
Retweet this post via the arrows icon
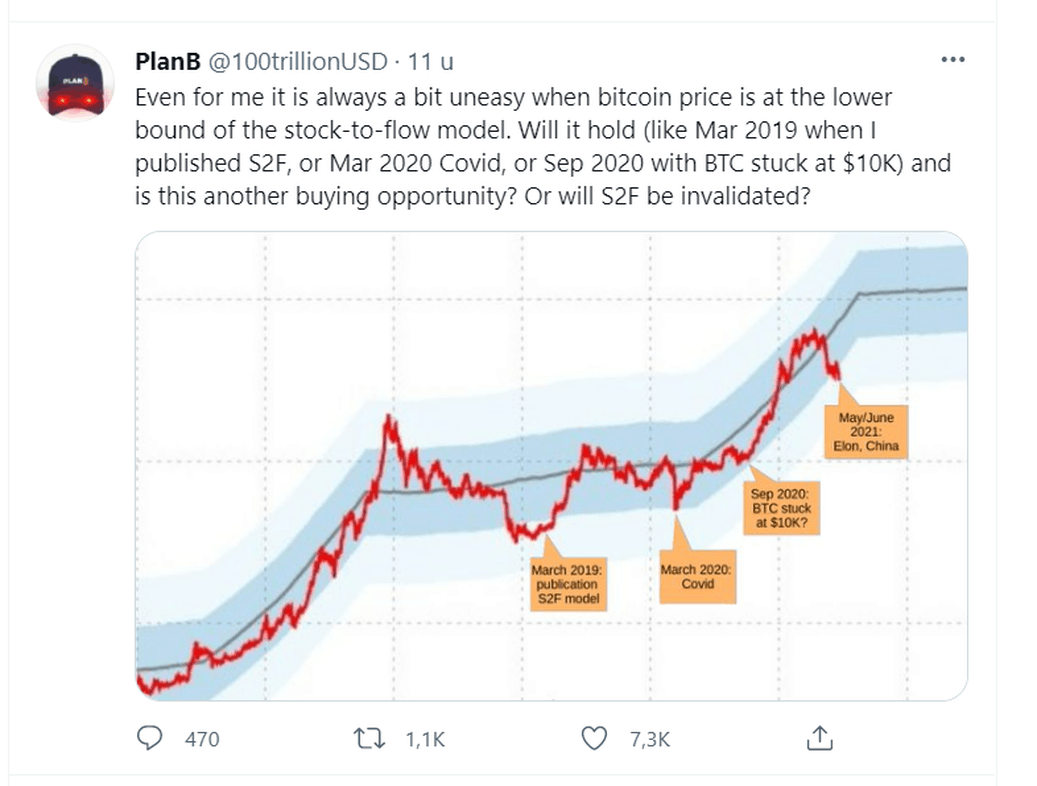pos(370,738)
